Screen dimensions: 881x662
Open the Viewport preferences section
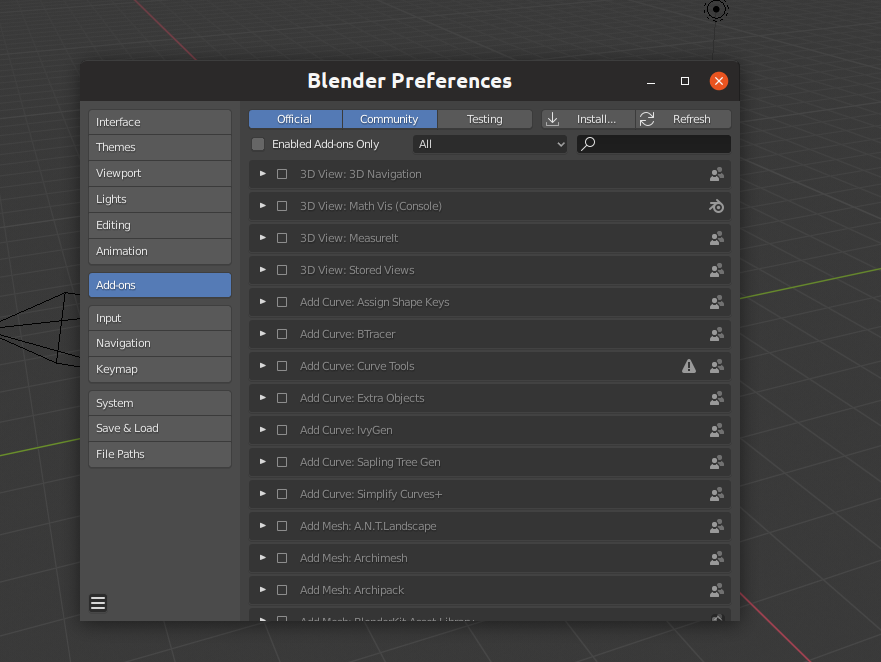click(160, 174)
